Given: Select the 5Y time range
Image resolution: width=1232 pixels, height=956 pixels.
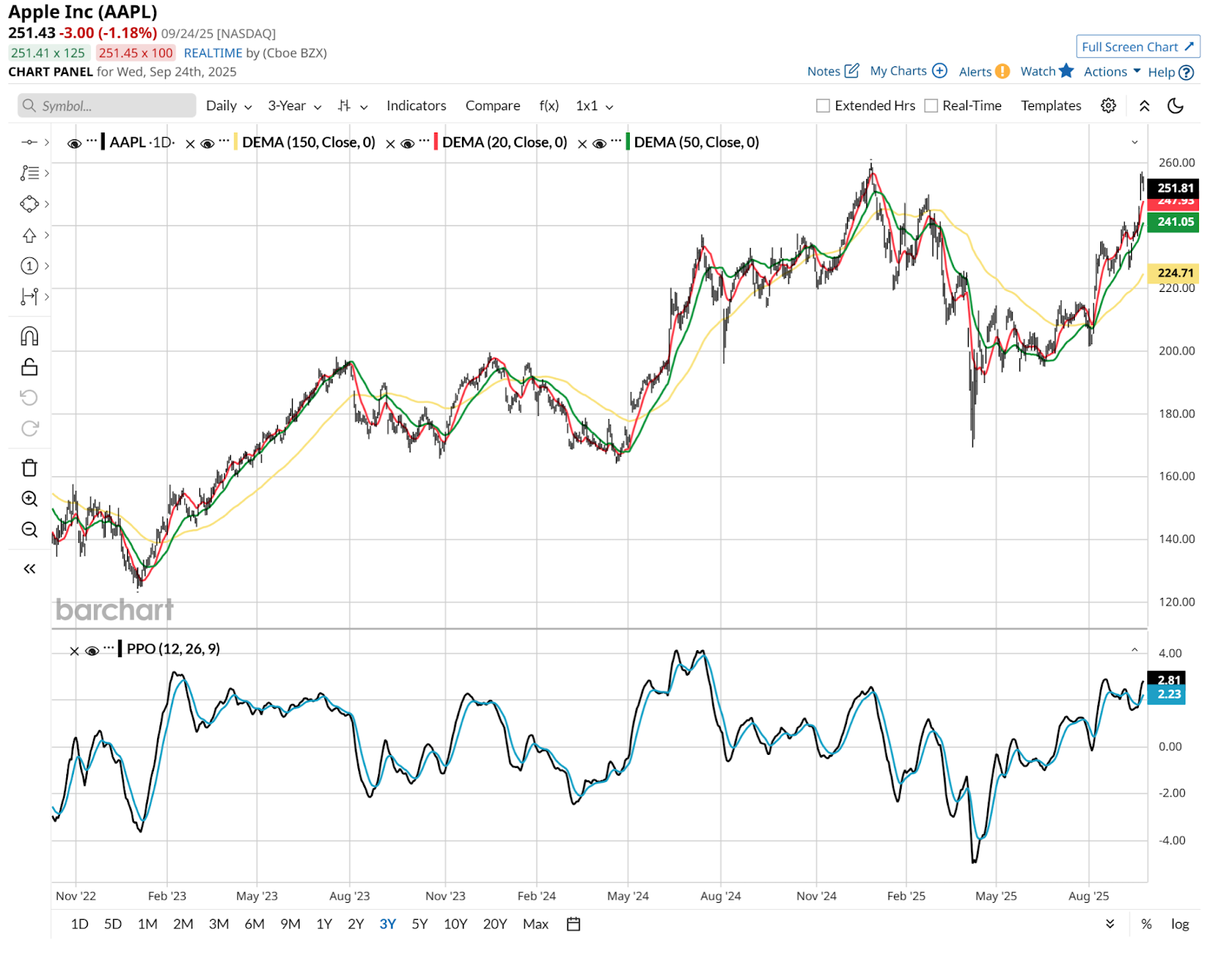Looking at the screenshot, I should [x=420, y=924].
